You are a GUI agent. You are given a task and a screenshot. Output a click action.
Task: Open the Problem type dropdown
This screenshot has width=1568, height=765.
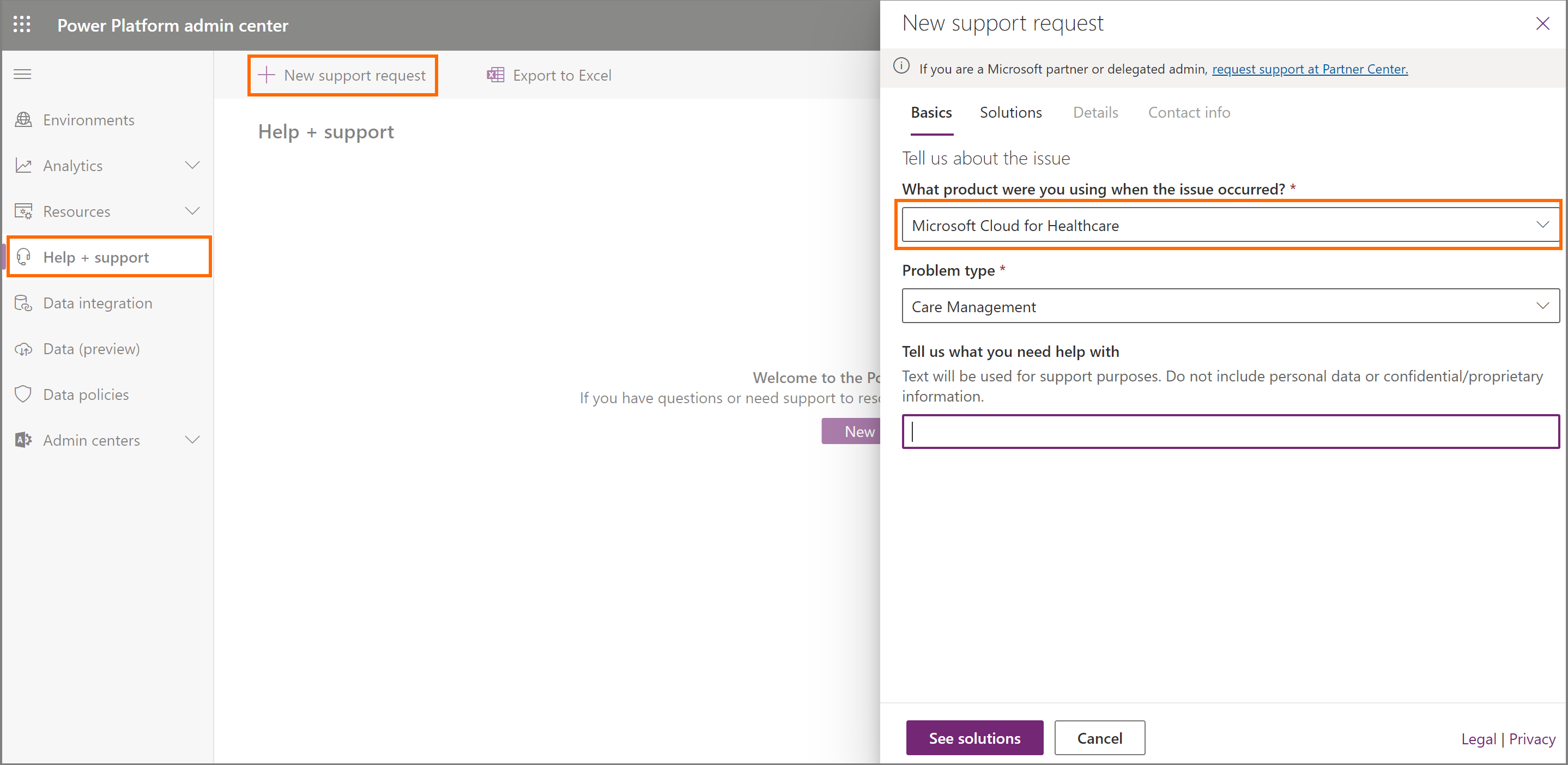pos(1230,306)
